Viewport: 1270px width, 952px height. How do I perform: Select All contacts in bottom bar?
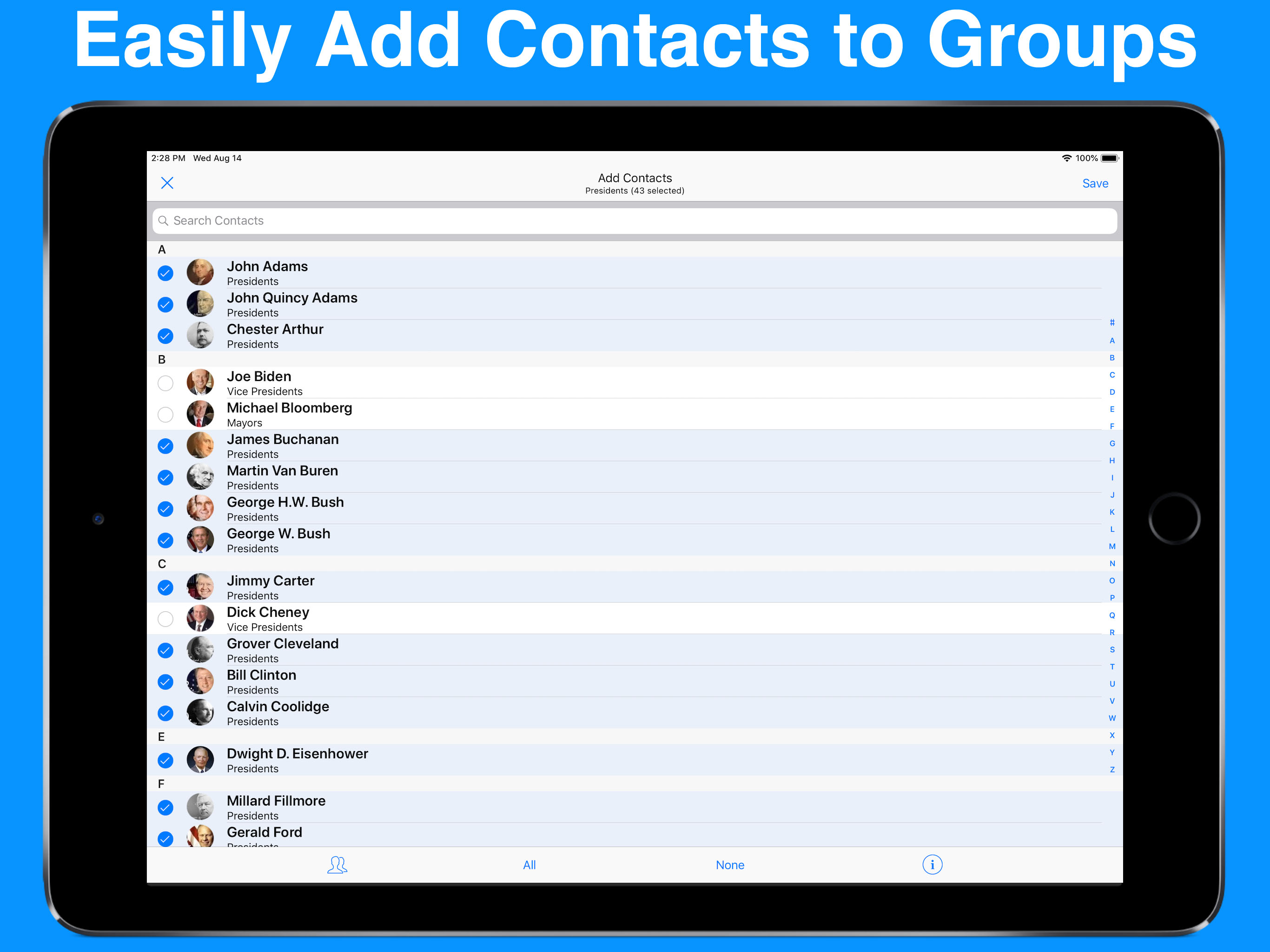pos(529,865)
